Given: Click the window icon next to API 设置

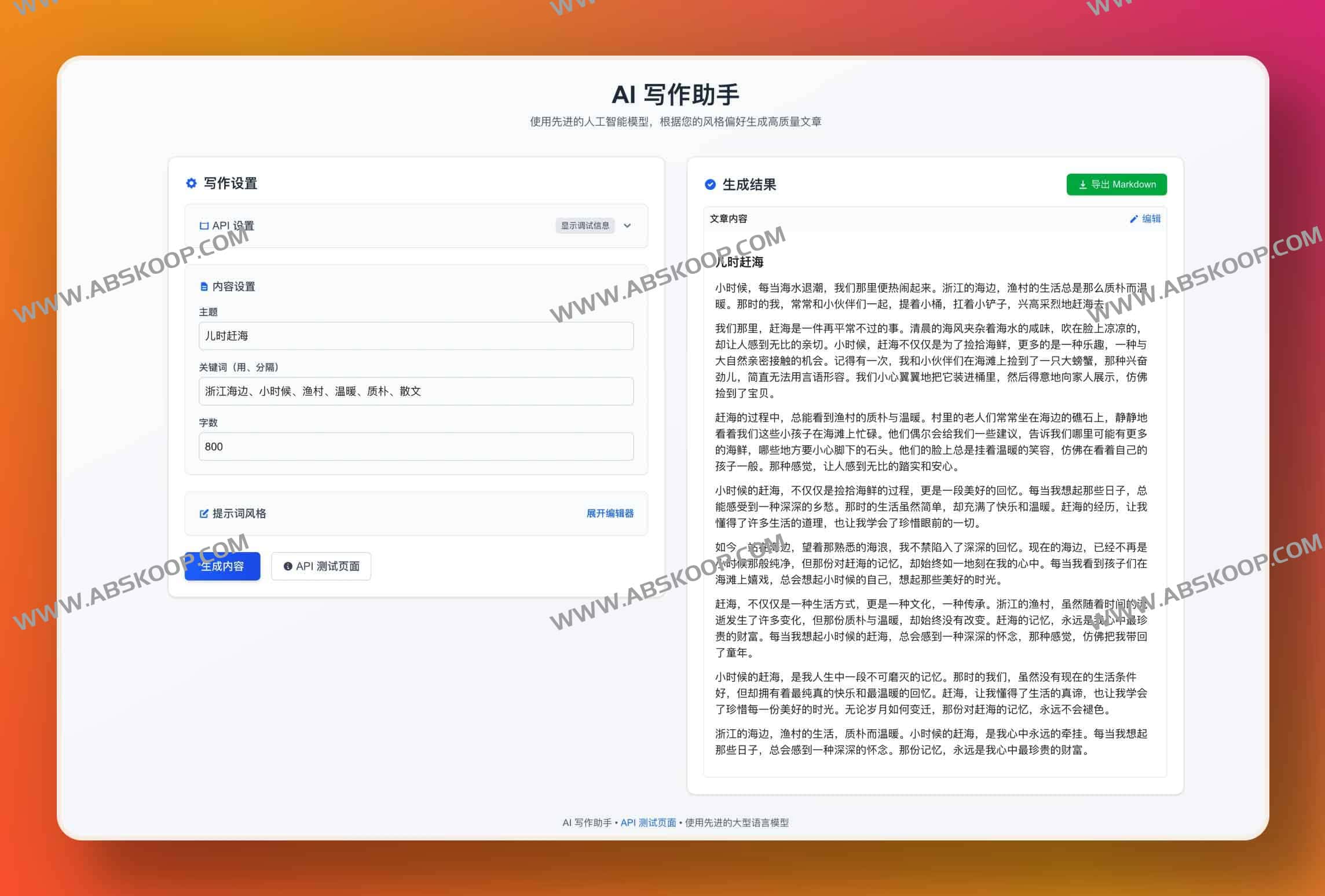Looking at the screenshot, I should tap(203, 226).
